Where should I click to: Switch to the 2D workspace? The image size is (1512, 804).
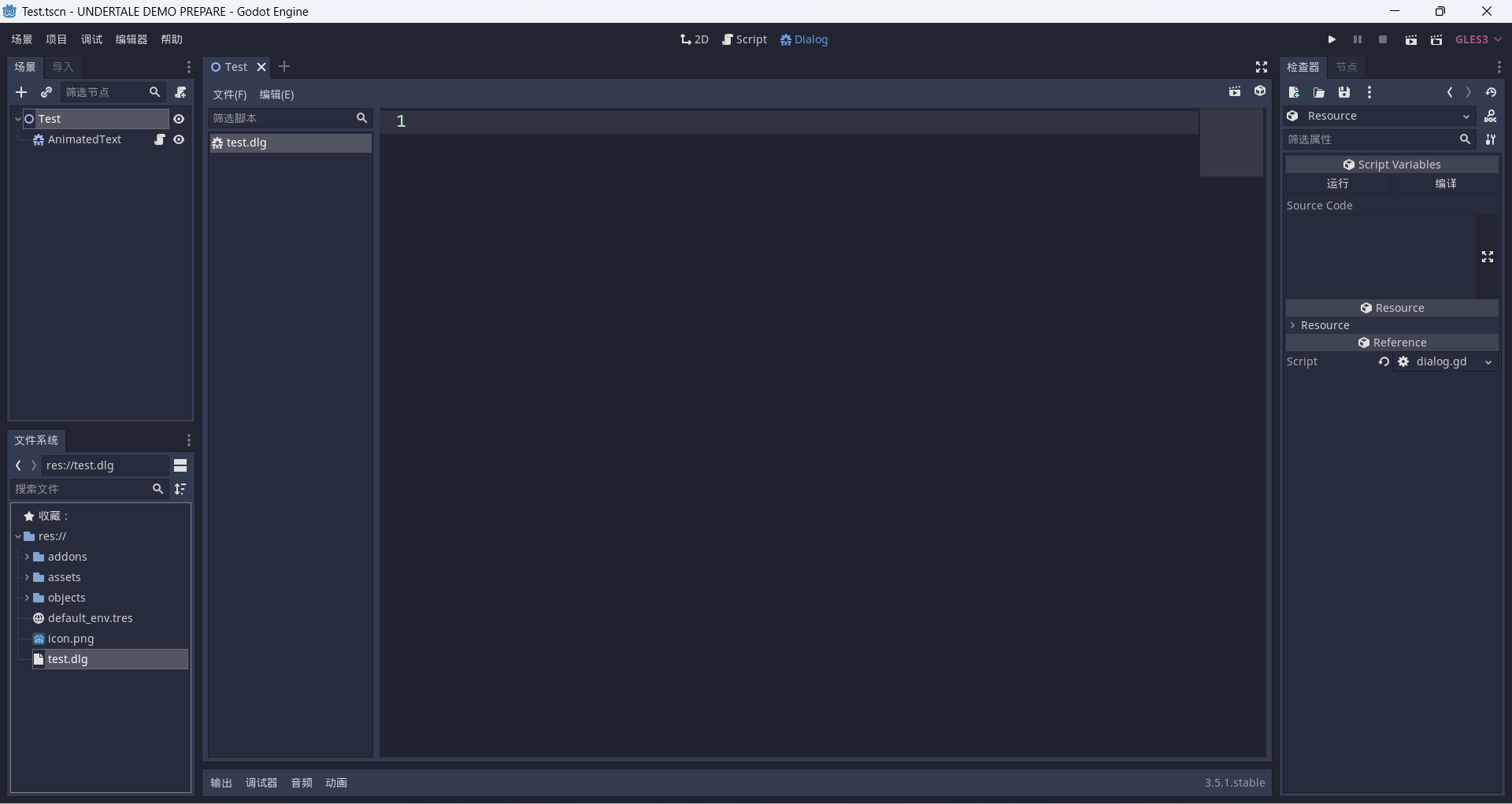pyautogui.click(x=695, y=39)
